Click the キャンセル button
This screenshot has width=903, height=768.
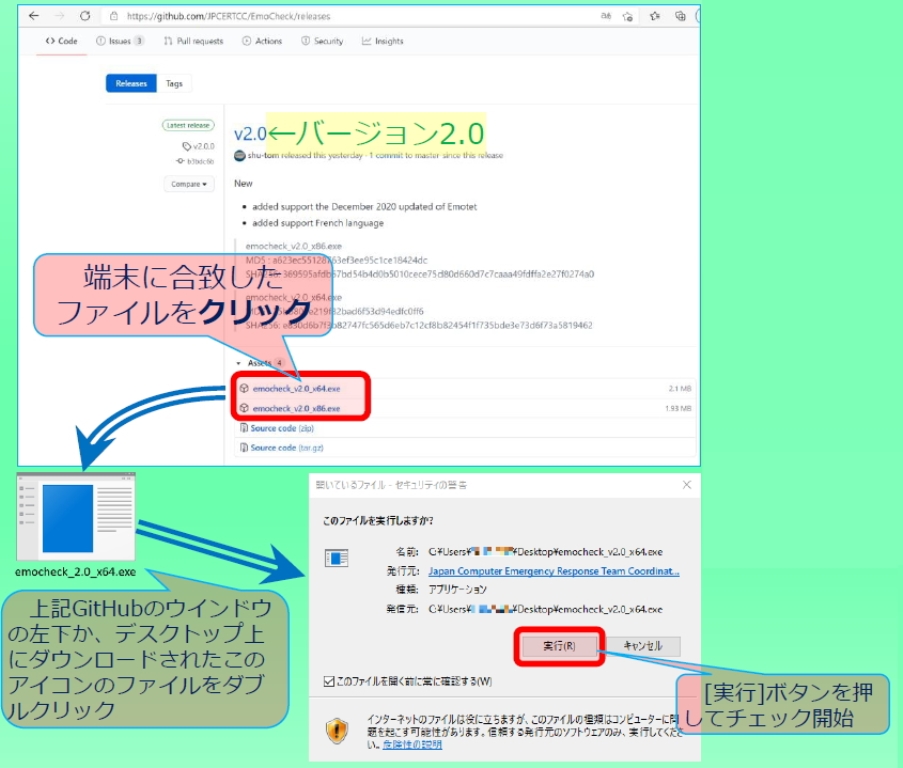click(x=643, y=646)
